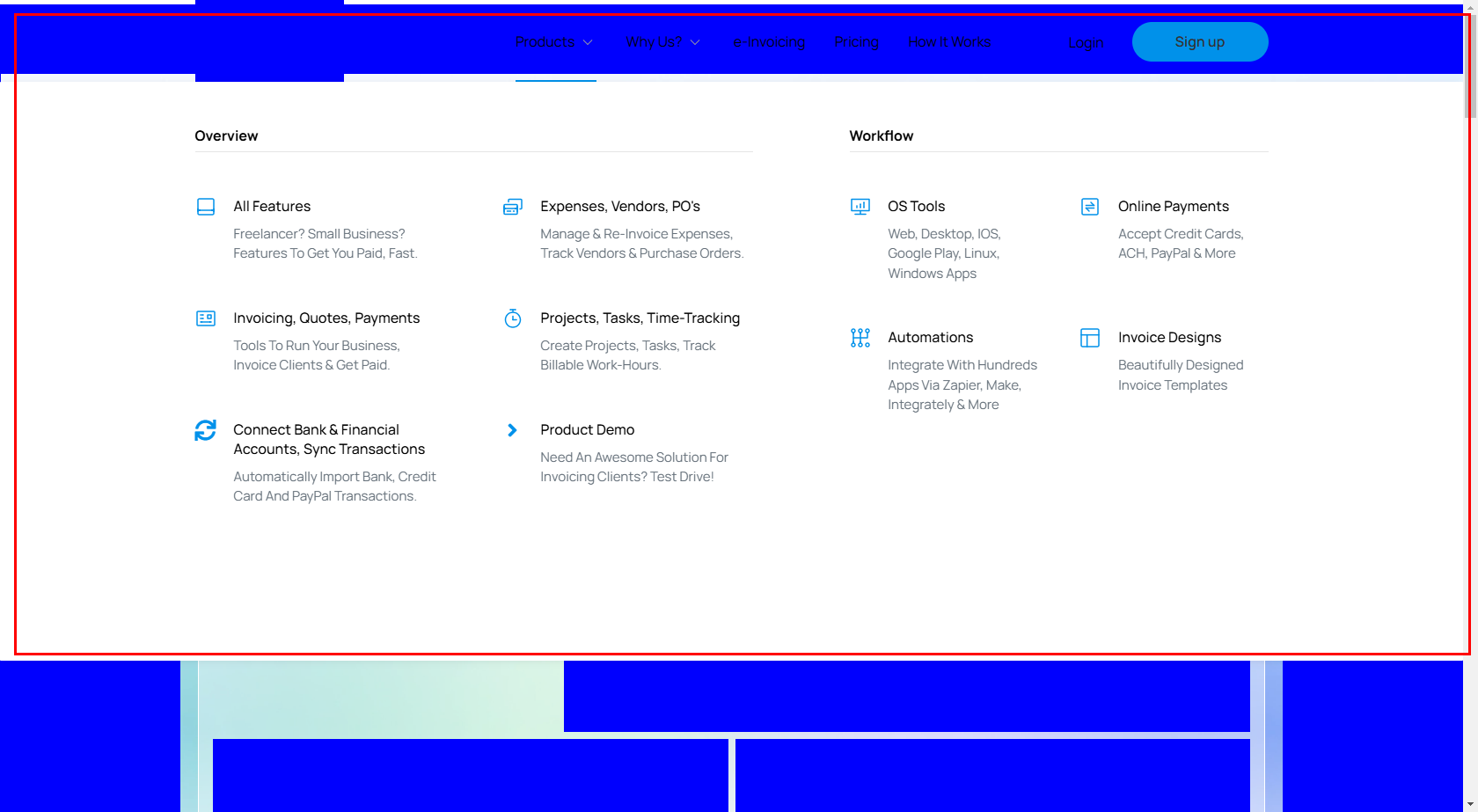Screen dimensions: 1478x812
Task: Click the Invoicing, Quotes, Payments icon
Action: point(206,318)
